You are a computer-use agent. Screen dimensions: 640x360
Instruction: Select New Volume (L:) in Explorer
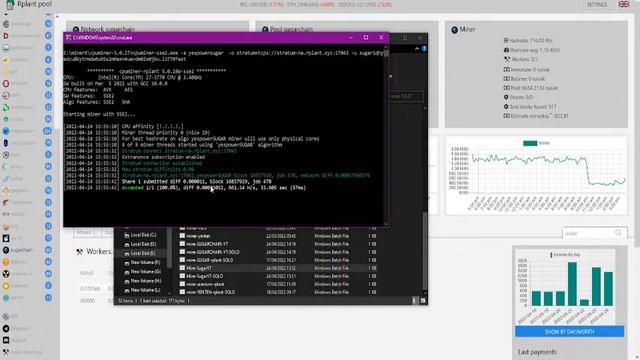[x=142, y=290]
